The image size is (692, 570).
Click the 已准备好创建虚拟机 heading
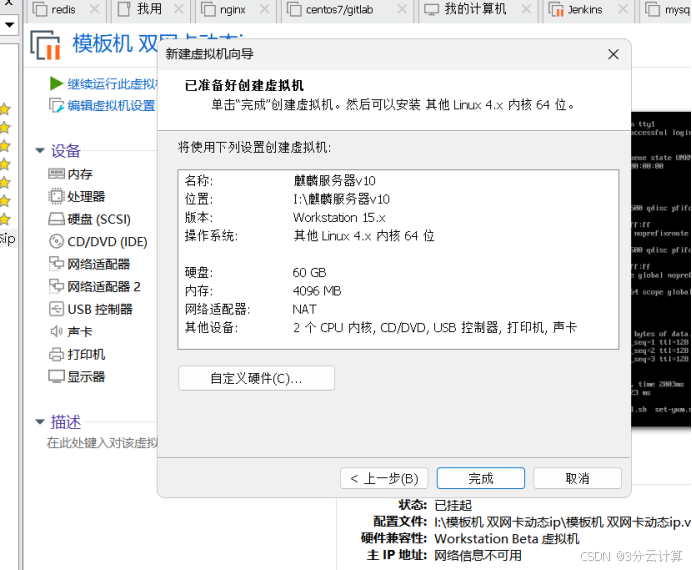tap(244, 85)
